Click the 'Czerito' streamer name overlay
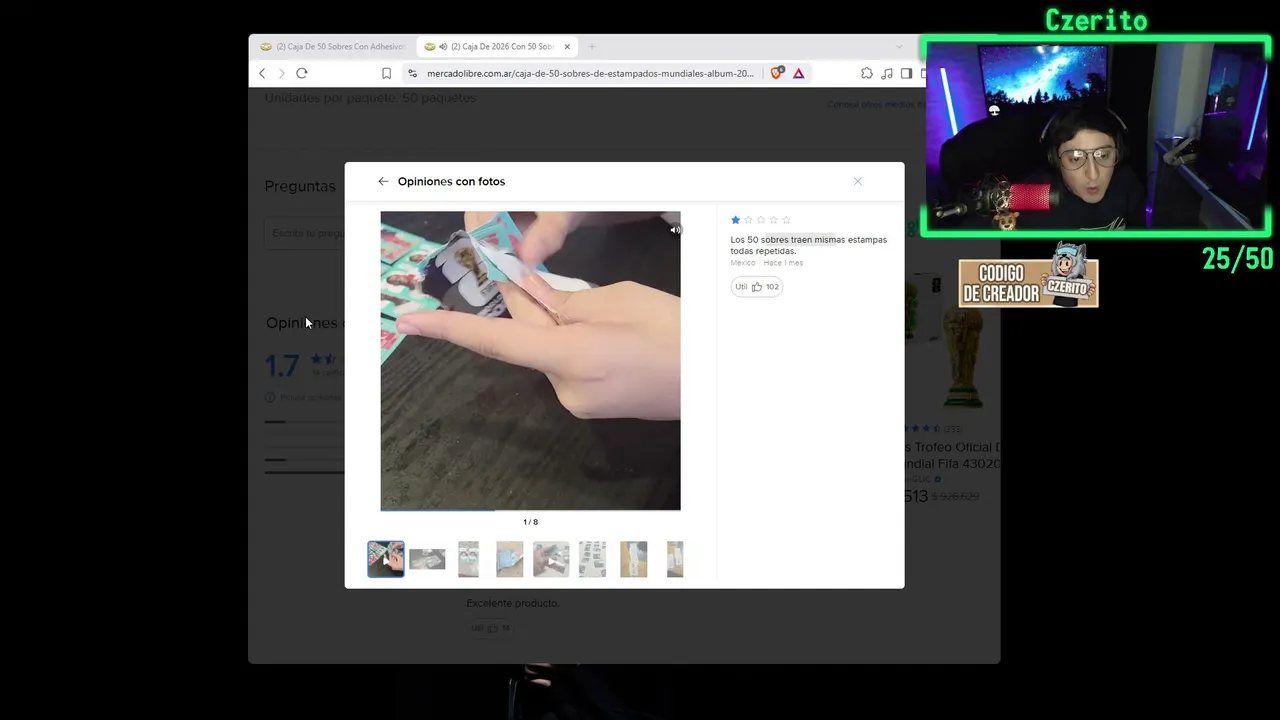The width and height of the screenshot is (1280, 720). tap(1096, 20)
